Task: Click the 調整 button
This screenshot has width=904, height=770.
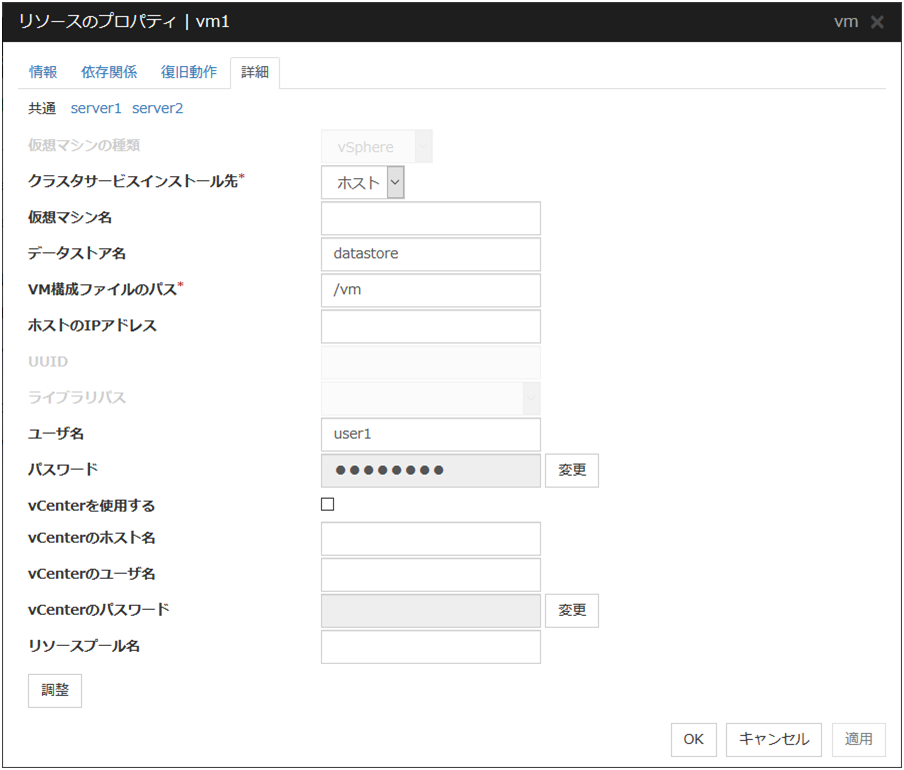Action: tap(55, 691)
